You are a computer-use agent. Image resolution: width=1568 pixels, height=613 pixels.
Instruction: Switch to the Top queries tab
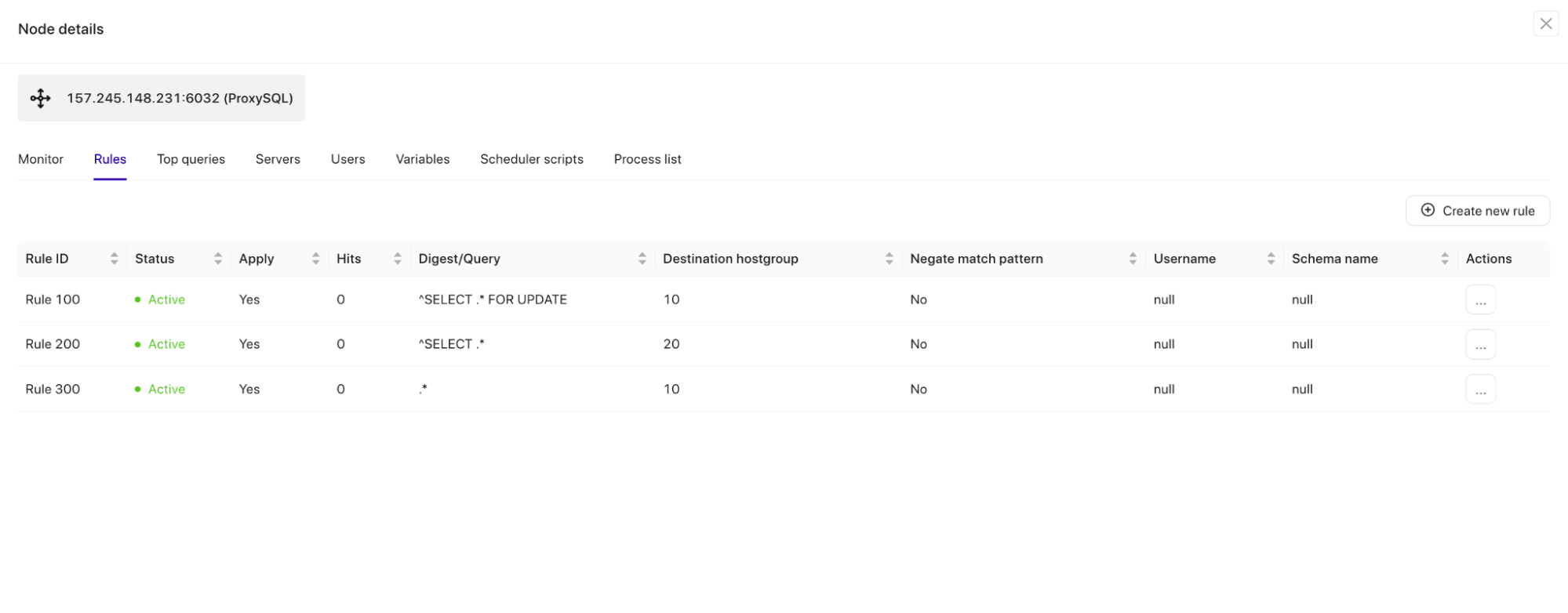(191, 159)
